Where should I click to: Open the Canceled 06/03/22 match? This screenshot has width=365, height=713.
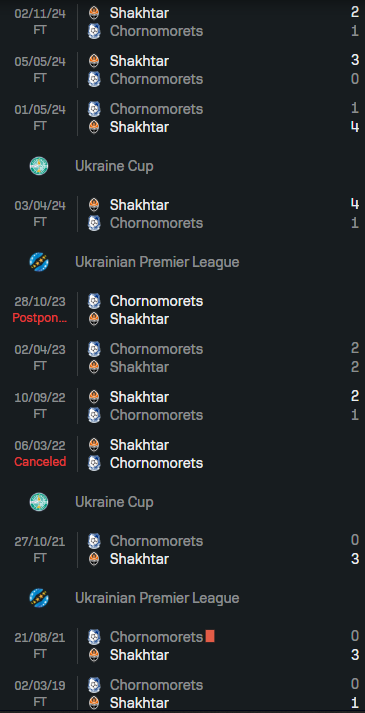tap(182, 454)
